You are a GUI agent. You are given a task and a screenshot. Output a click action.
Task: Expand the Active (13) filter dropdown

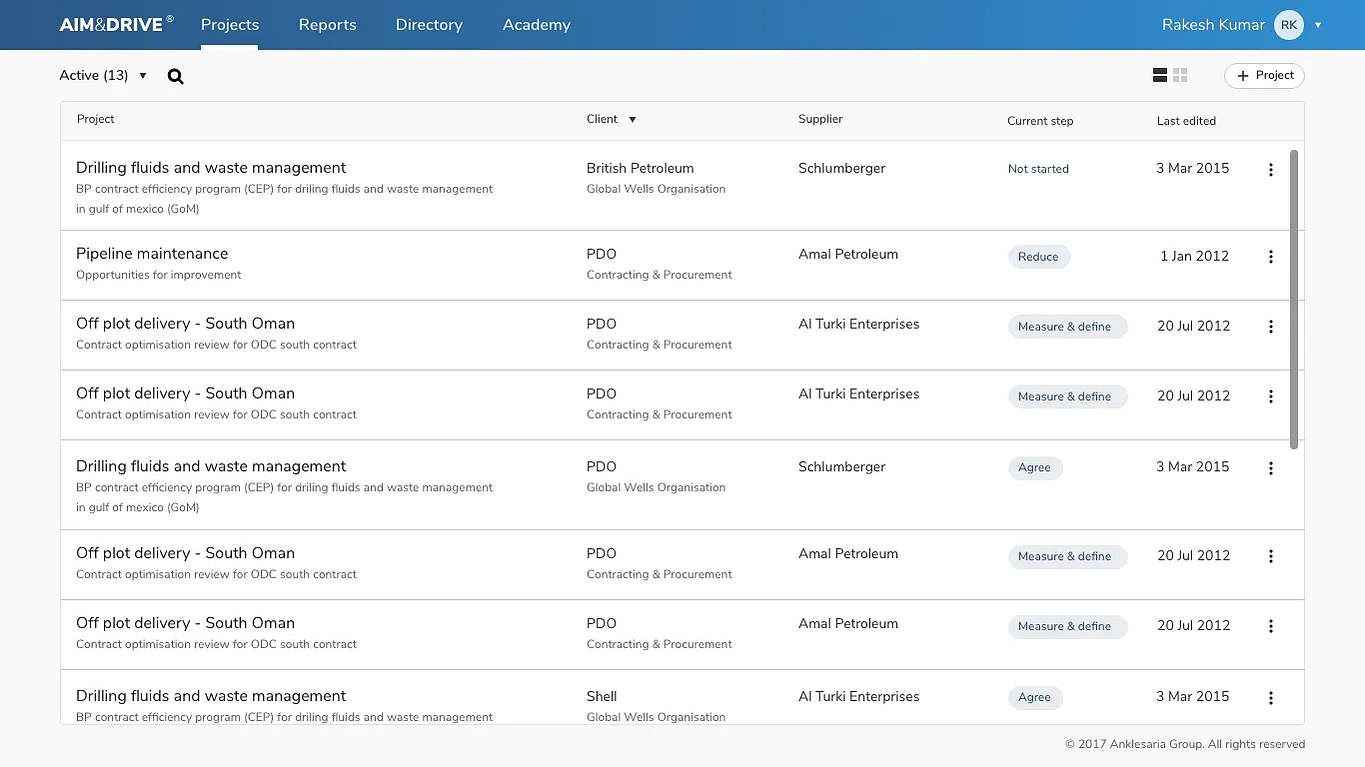103,75
